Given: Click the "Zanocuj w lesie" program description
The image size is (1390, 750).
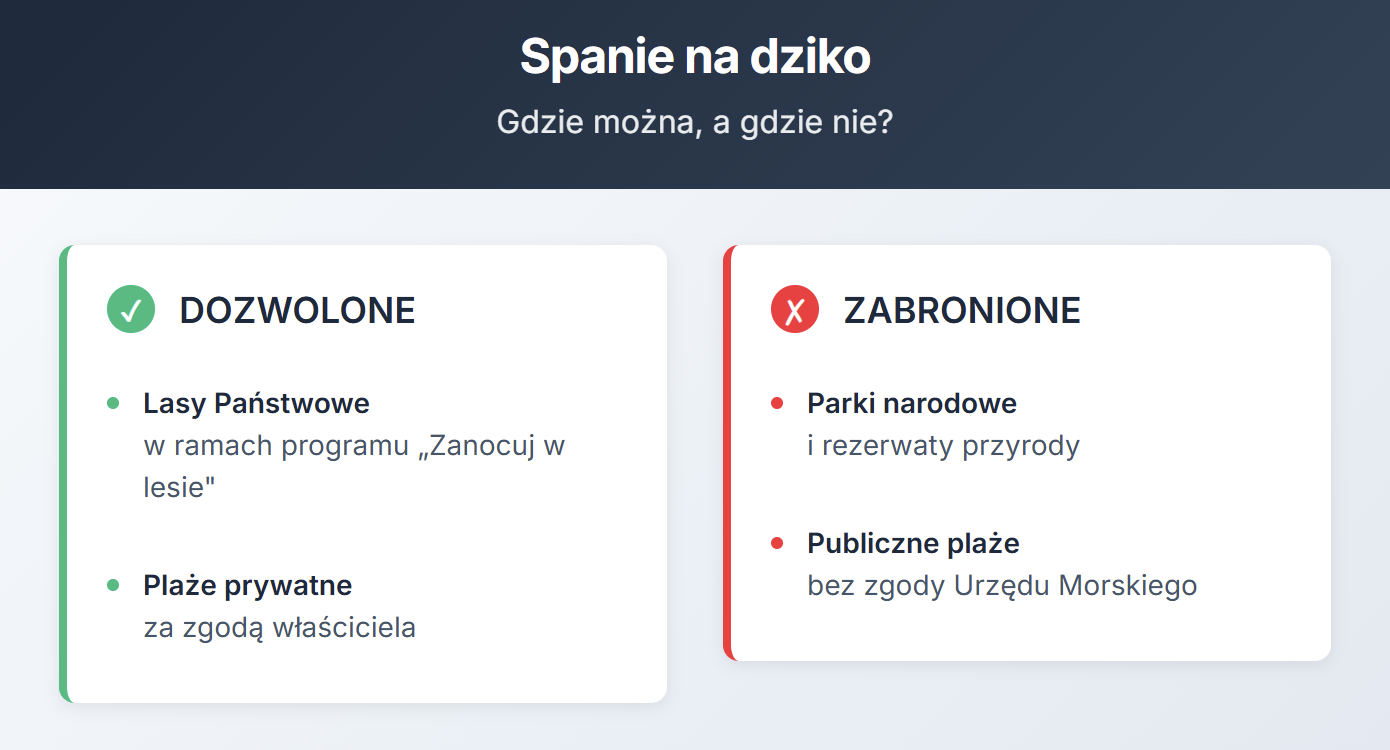Looking at the screenshot, I should click(x=354, y=465).
